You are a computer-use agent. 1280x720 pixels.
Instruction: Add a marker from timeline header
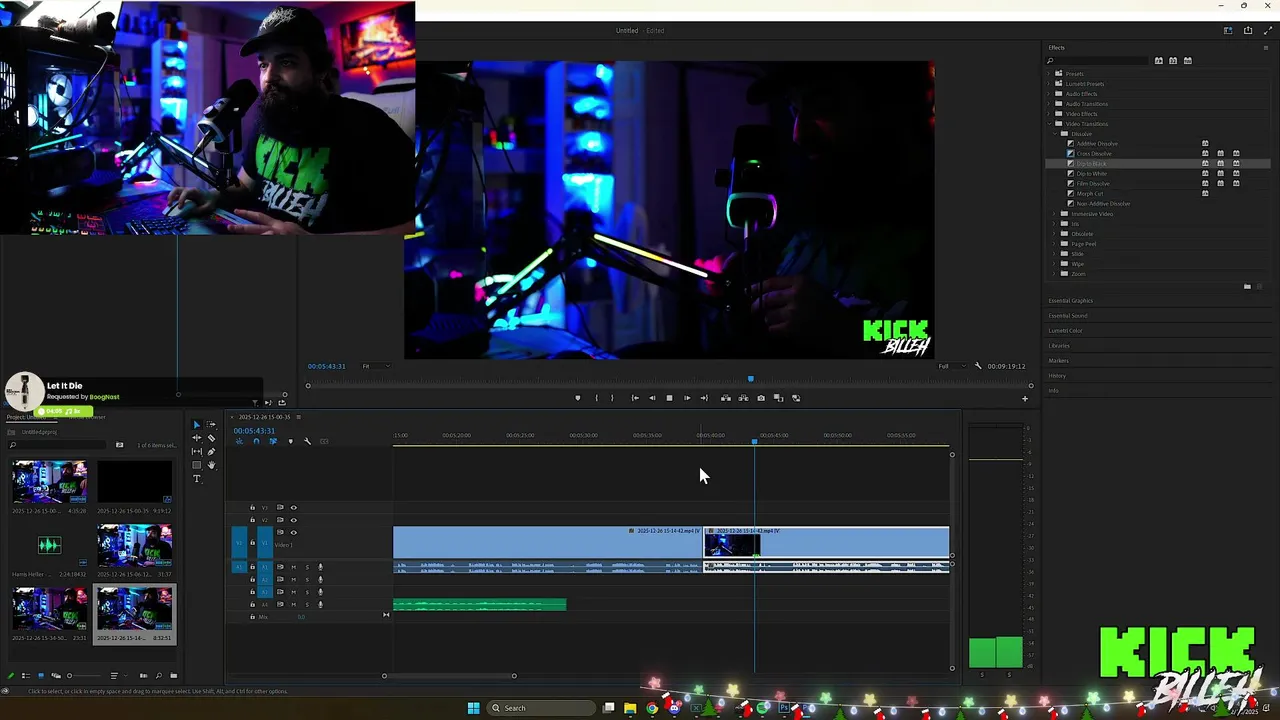click(x=291, y=441)
